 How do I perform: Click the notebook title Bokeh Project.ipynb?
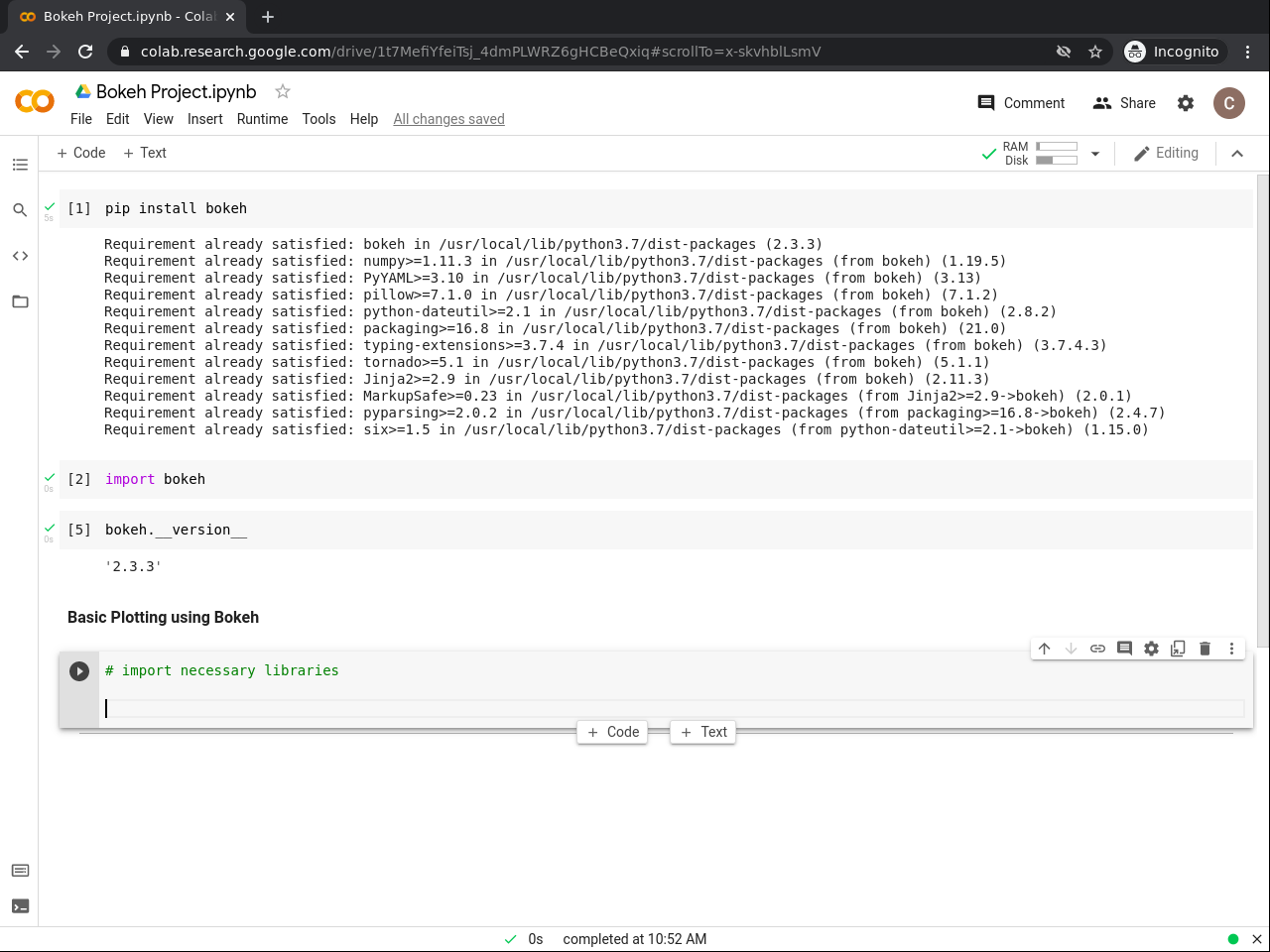click(177, 91)
